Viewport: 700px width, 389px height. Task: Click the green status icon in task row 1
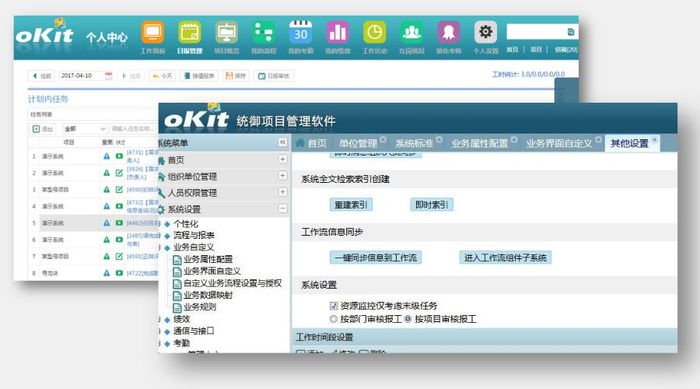[x=119, y=156]
